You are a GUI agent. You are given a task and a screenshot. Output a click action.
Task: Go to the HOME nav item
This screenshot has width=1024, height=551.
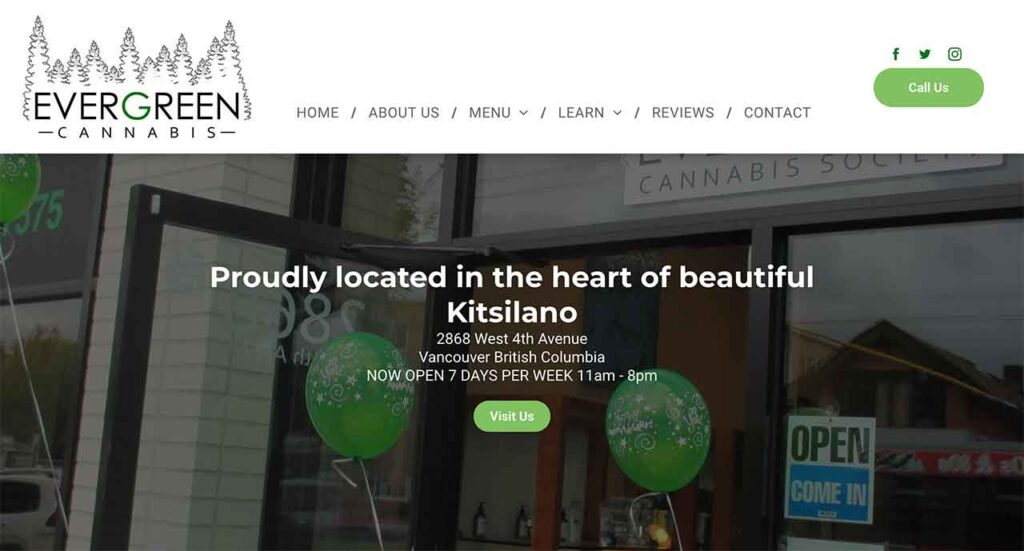[x=317, y=113]
